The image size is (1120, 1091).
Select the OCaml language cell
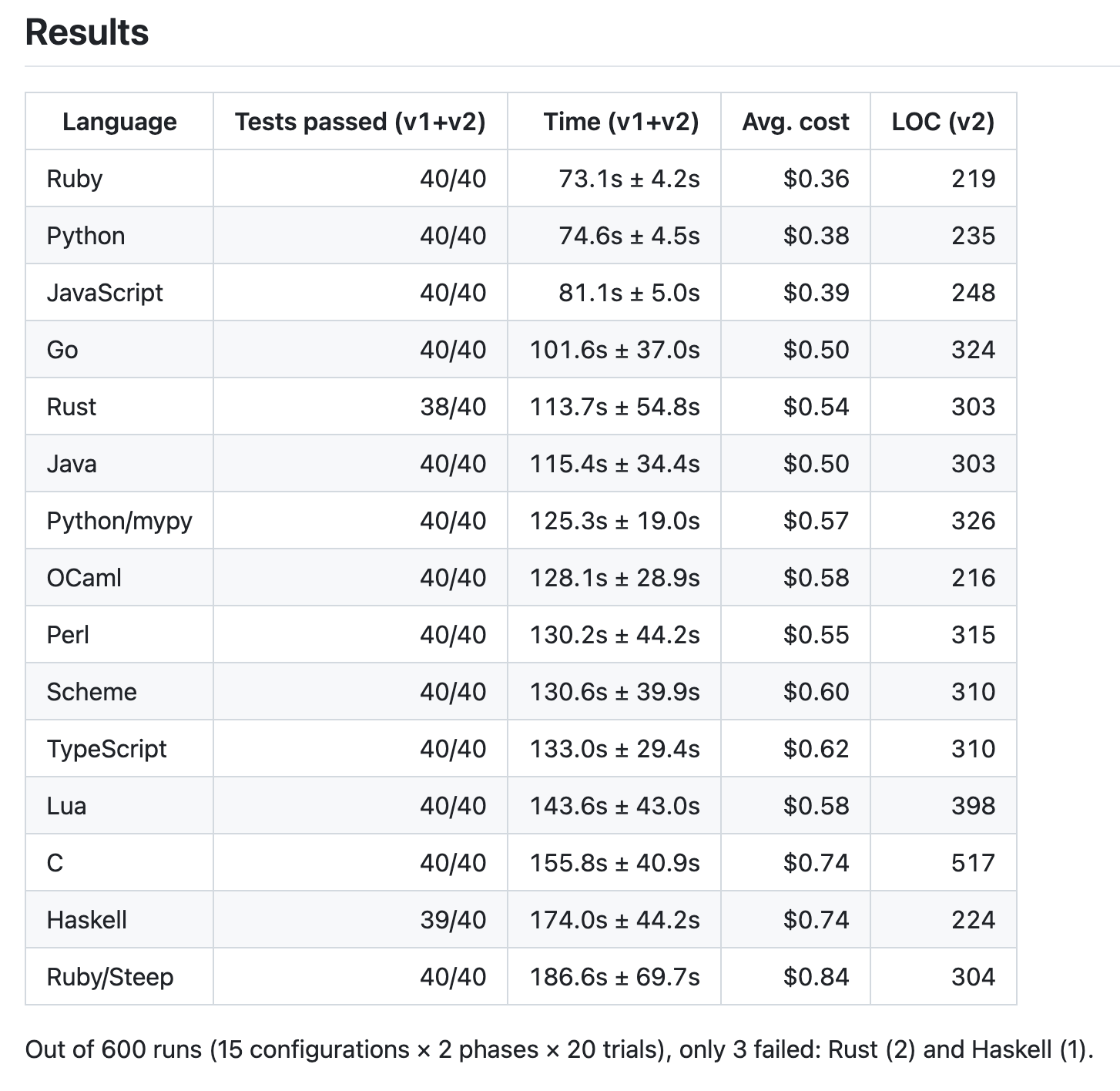119,578
